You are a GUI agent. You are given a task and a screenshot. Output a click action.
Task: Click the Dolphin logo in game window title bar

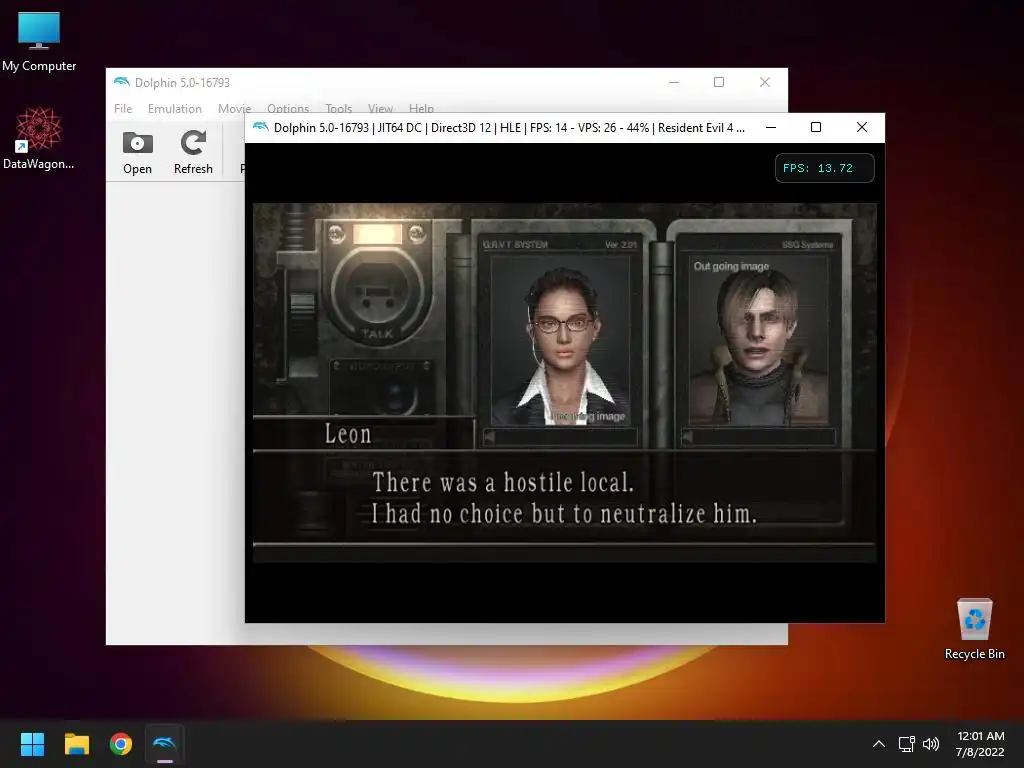[x=261, y=127]
